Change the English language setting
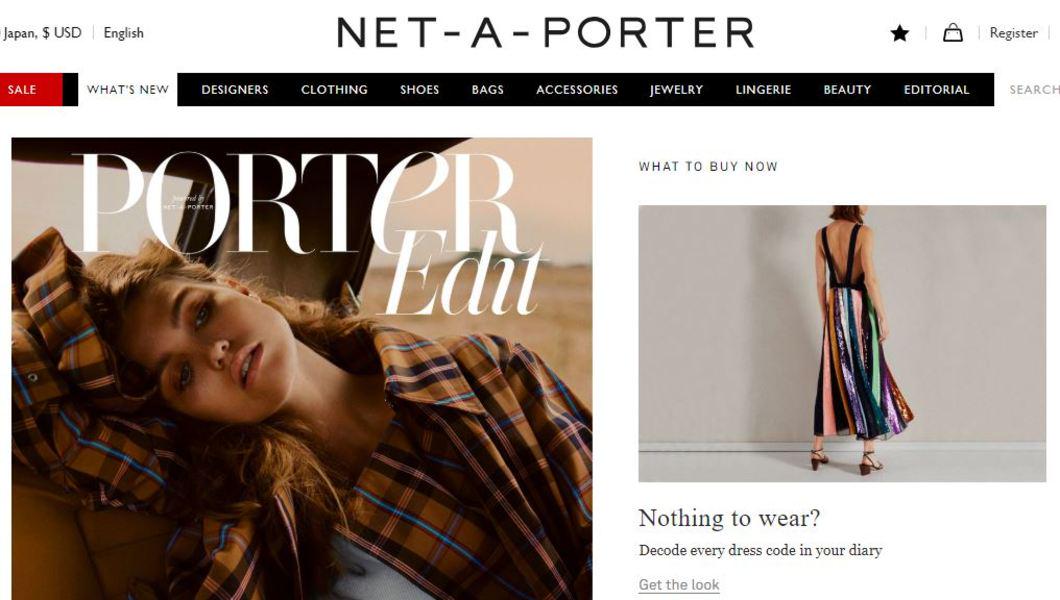The image size is (1060, 600). coord(123,33)
